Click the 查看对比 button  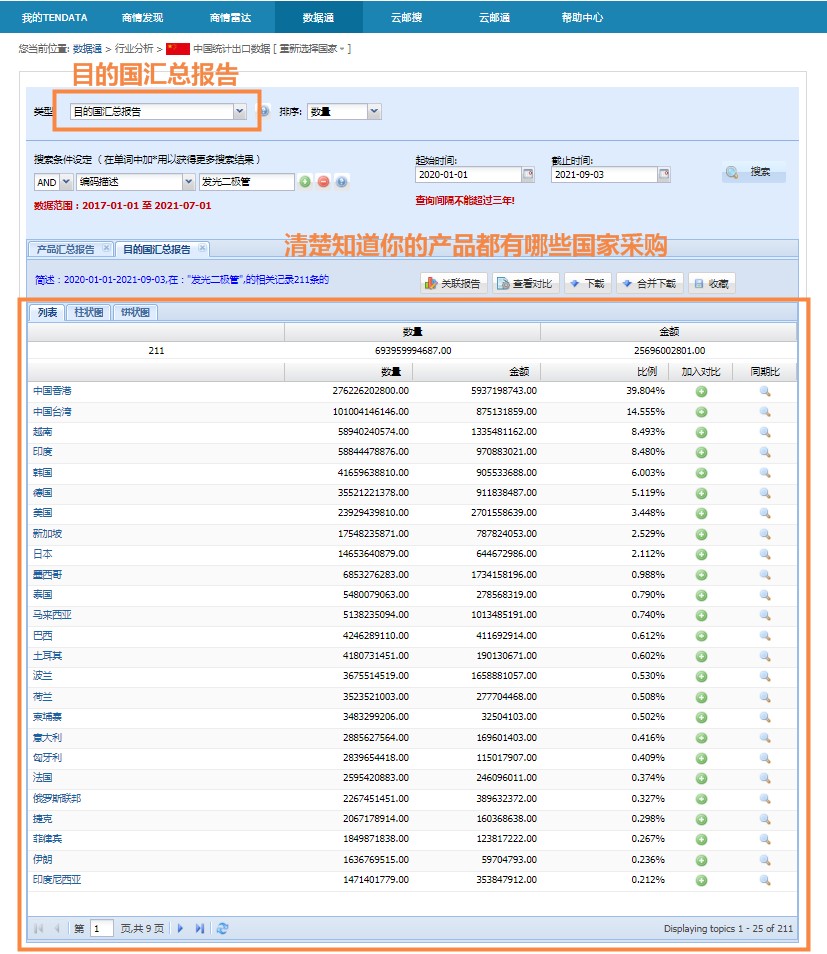click(x=526, y=283)
